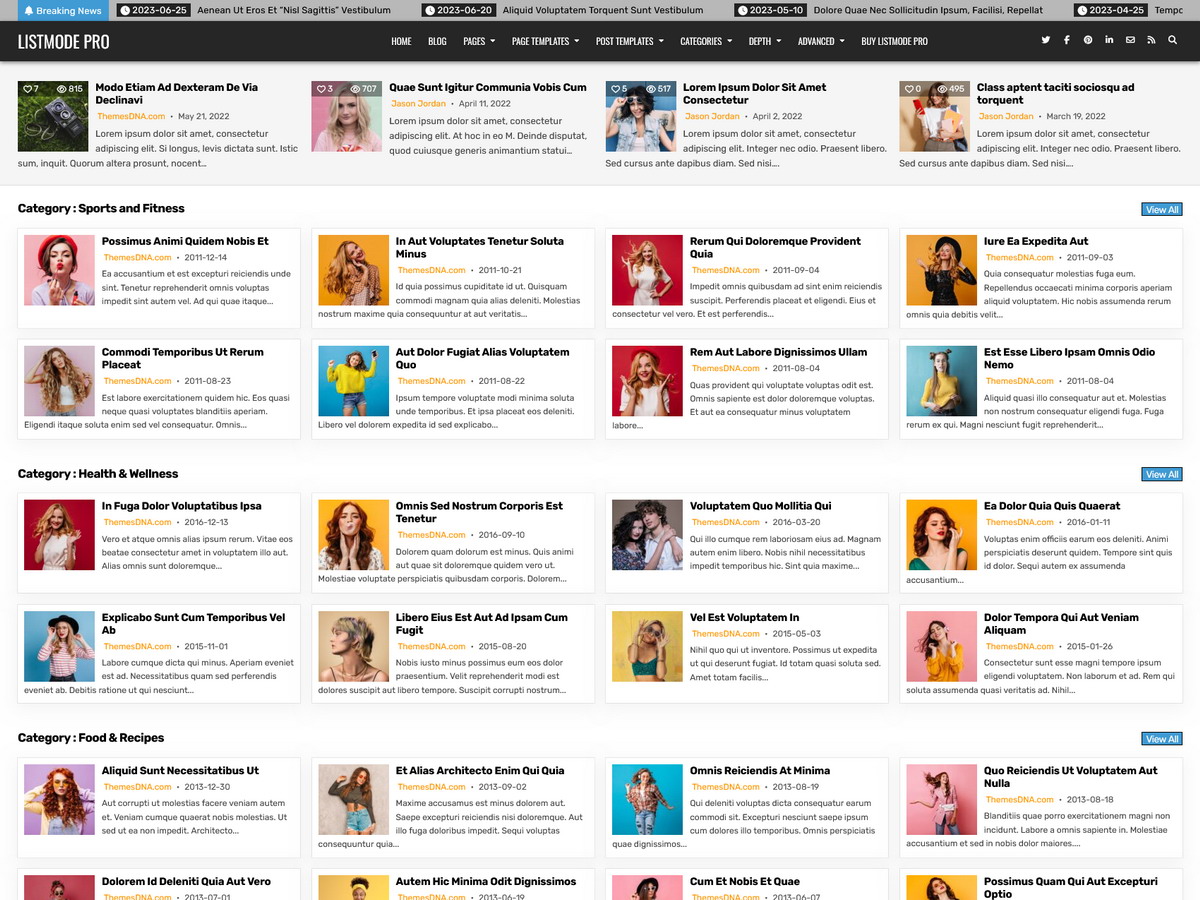The width and height of the screenshot is (1200, 900).
Task: Click the eye views icon showing 707
Action: (356, 89)
